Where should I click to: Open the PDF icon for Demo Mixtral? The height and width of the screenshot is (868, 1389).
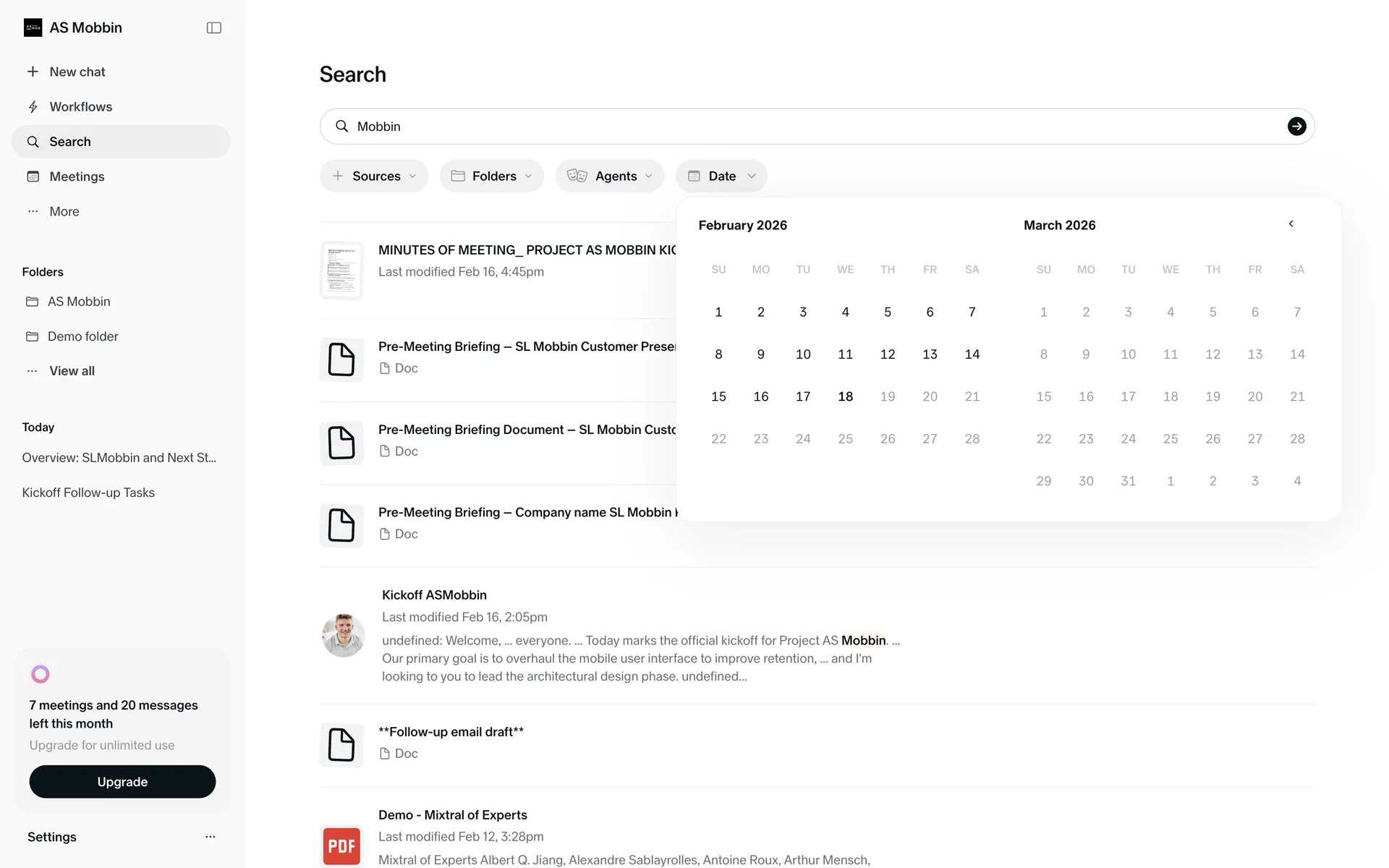341,846
